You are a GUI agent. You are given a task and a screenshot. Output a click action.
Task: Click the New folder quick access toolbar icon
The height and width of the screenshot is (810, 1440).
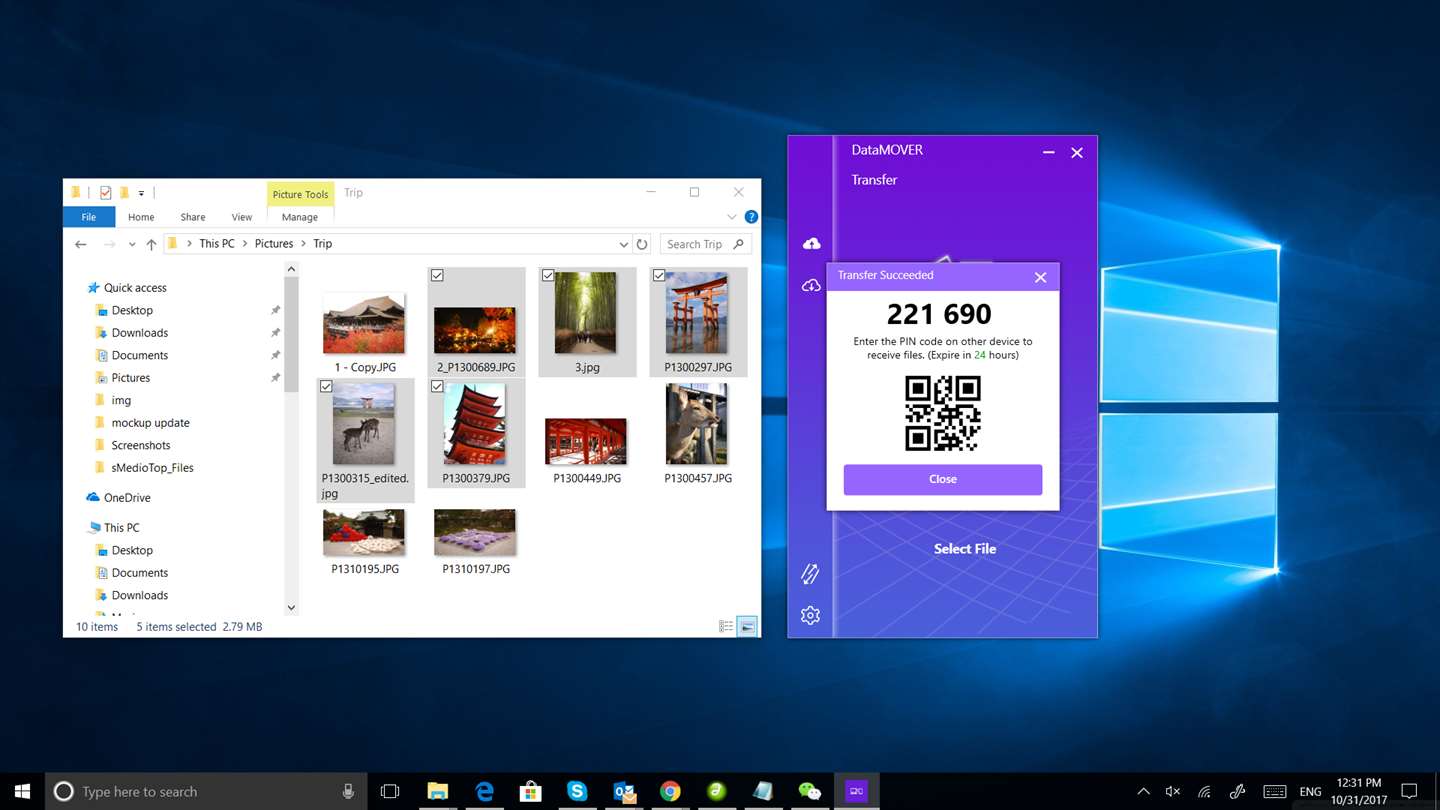[124, 193]
